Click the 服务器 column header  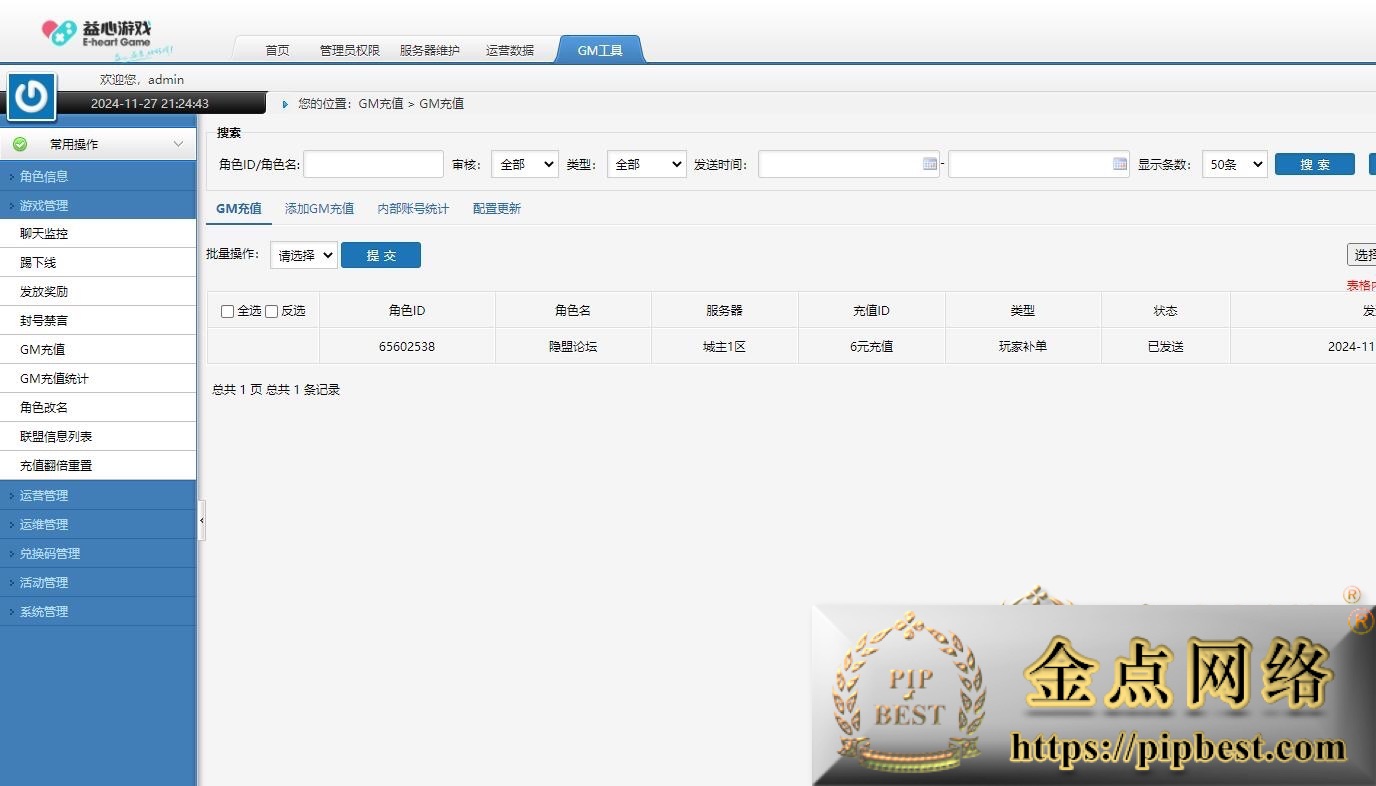tap(725, 310)
